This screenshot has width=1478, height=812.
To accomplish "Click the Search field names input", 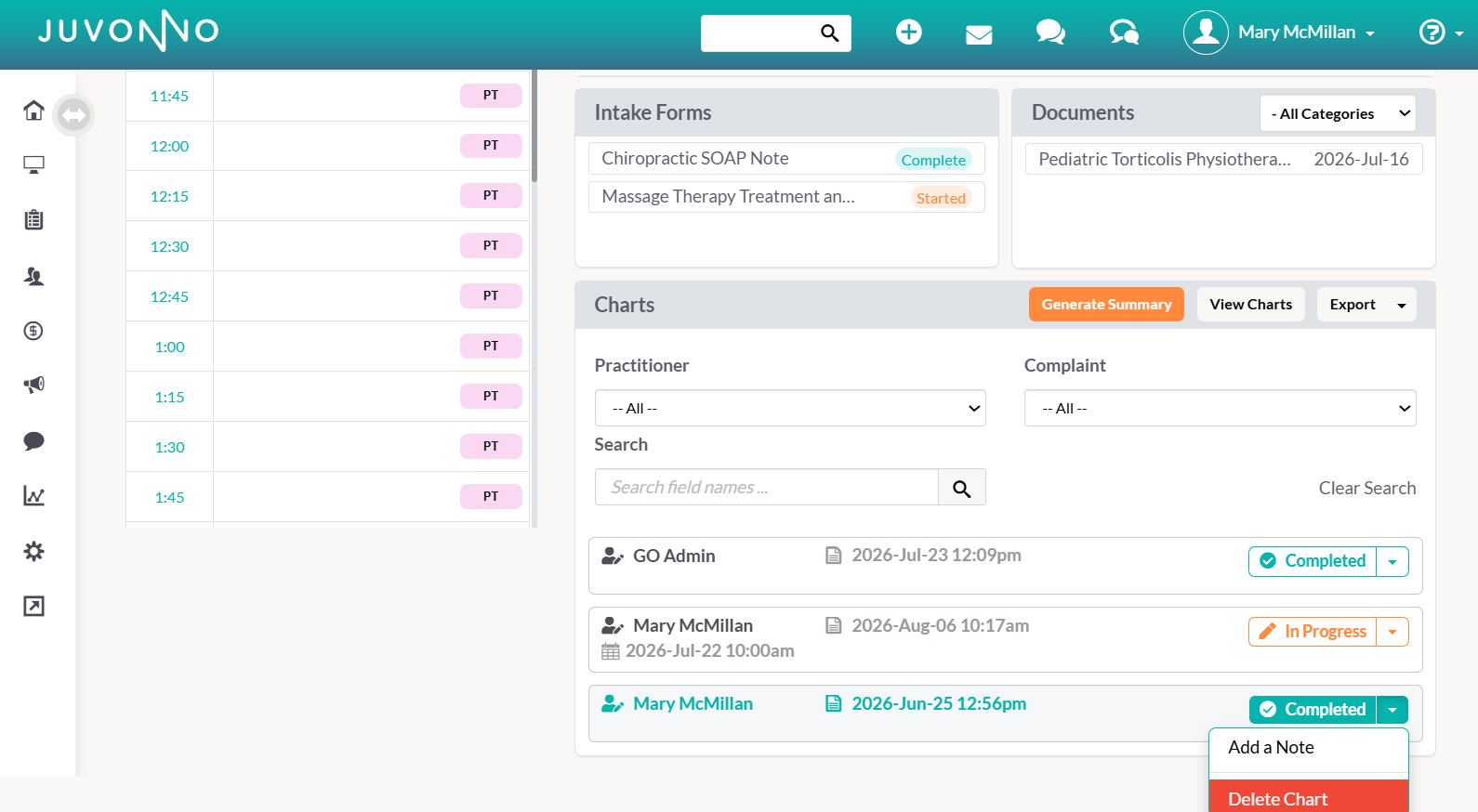I will [x=766, y=488].
